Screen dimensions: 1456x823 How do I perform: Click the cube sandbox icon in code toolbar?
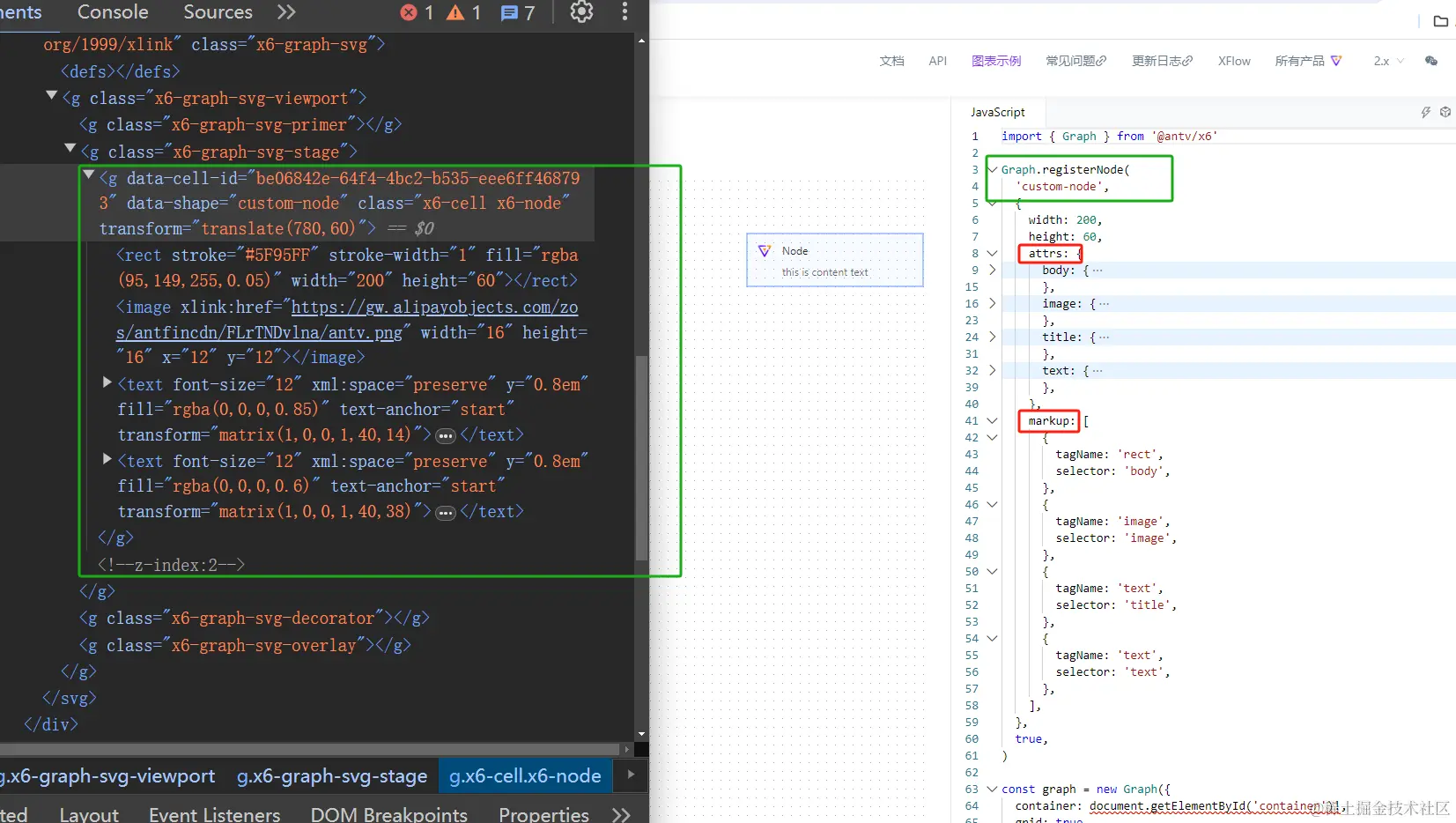[x=1445, y=112]
